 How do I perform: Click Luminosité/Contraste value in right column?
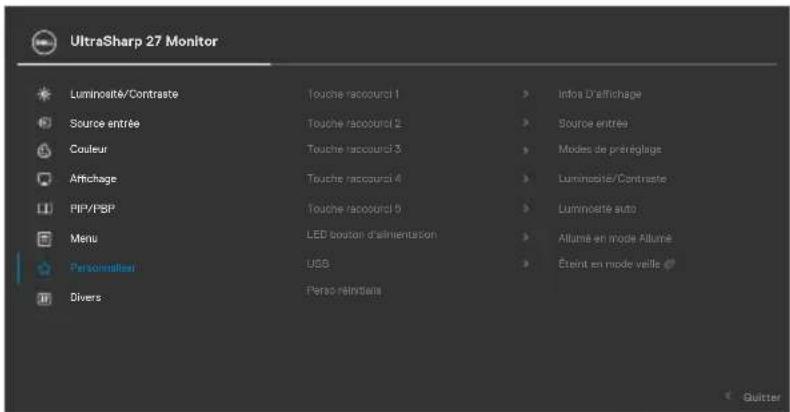click(612, 179)
